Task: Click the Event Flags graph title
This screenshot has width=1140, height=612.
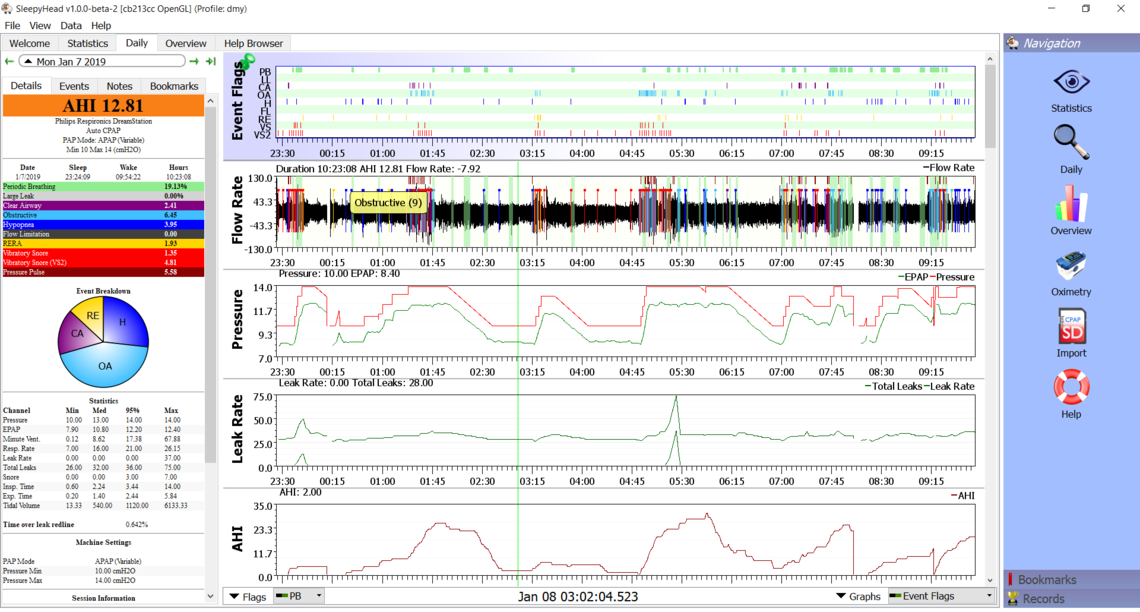Action: pyautogui.click(x=236, y=100)
